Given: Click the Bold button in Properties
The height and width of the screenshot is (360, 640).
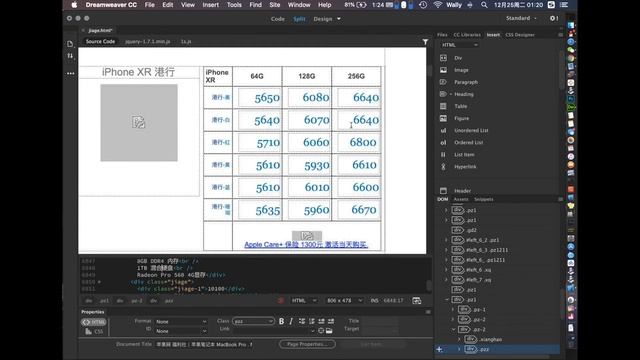Looking at the screenshot, I should [281, 321].
